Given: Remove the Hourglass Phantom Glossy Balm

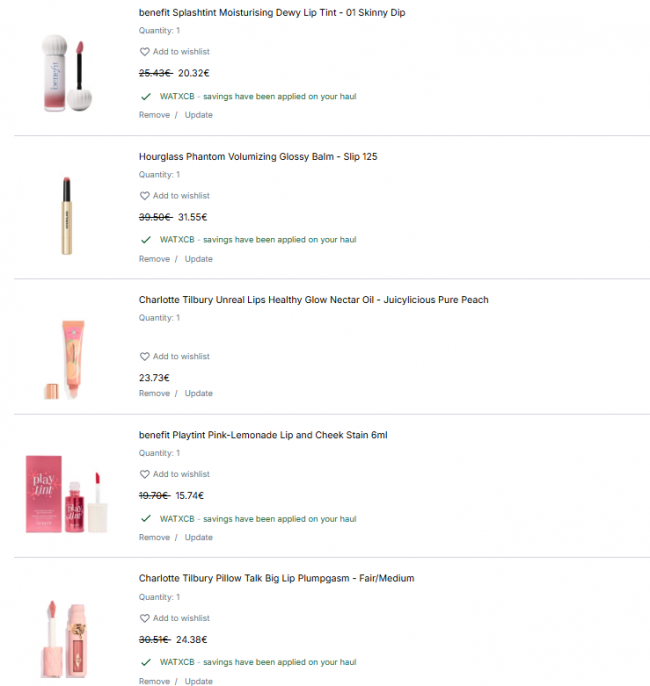Looking at the screenshot, I should pyautogui.click(x=154, y=259).
